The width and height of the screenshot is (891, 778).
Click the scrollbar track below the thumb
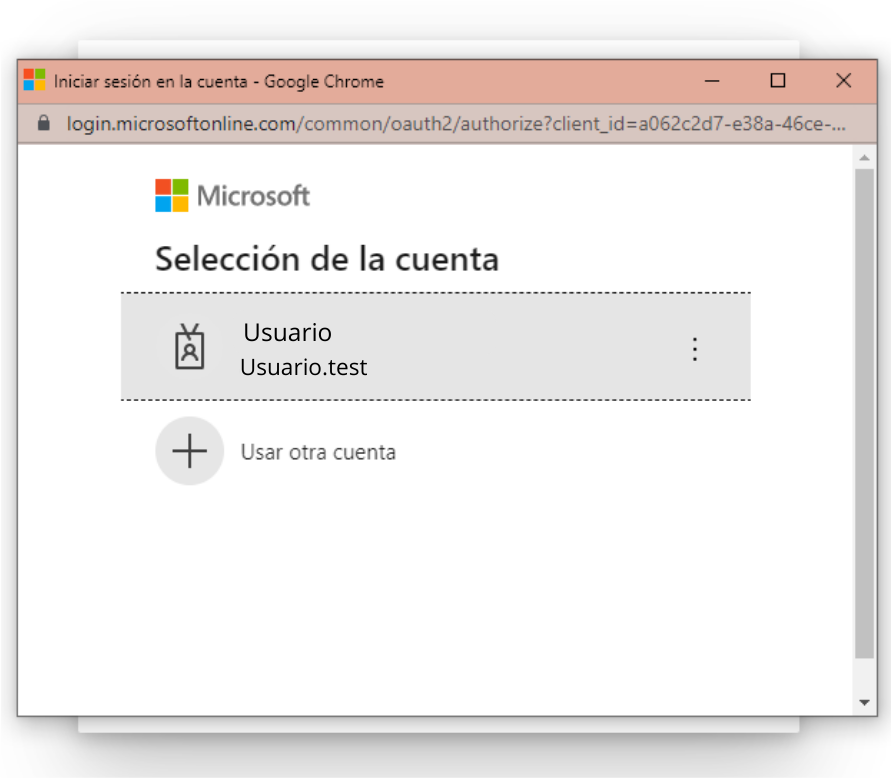pos(864,676)
